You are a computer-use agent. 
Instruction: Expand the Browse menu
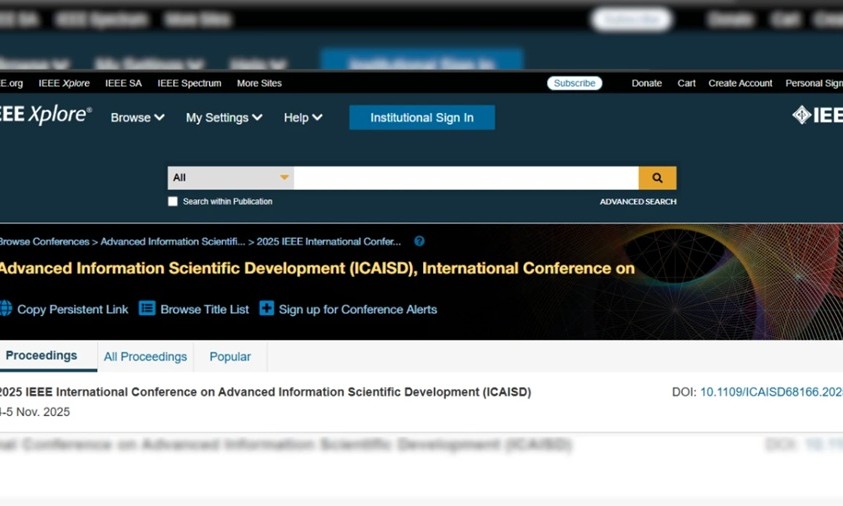pos(137,118)
